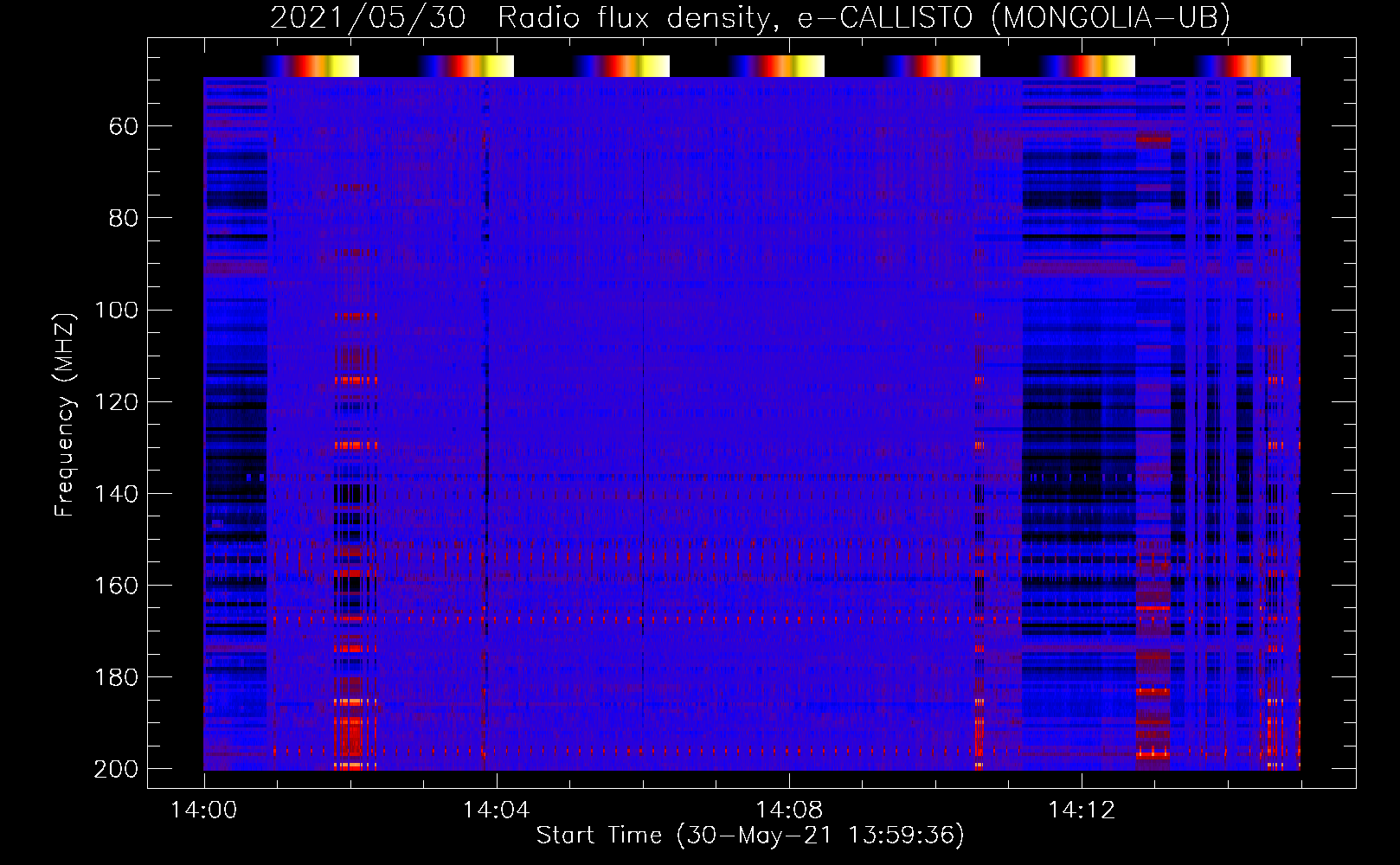
Task: Click the 180 frequency tick label
Action: (x=116, y=677)
